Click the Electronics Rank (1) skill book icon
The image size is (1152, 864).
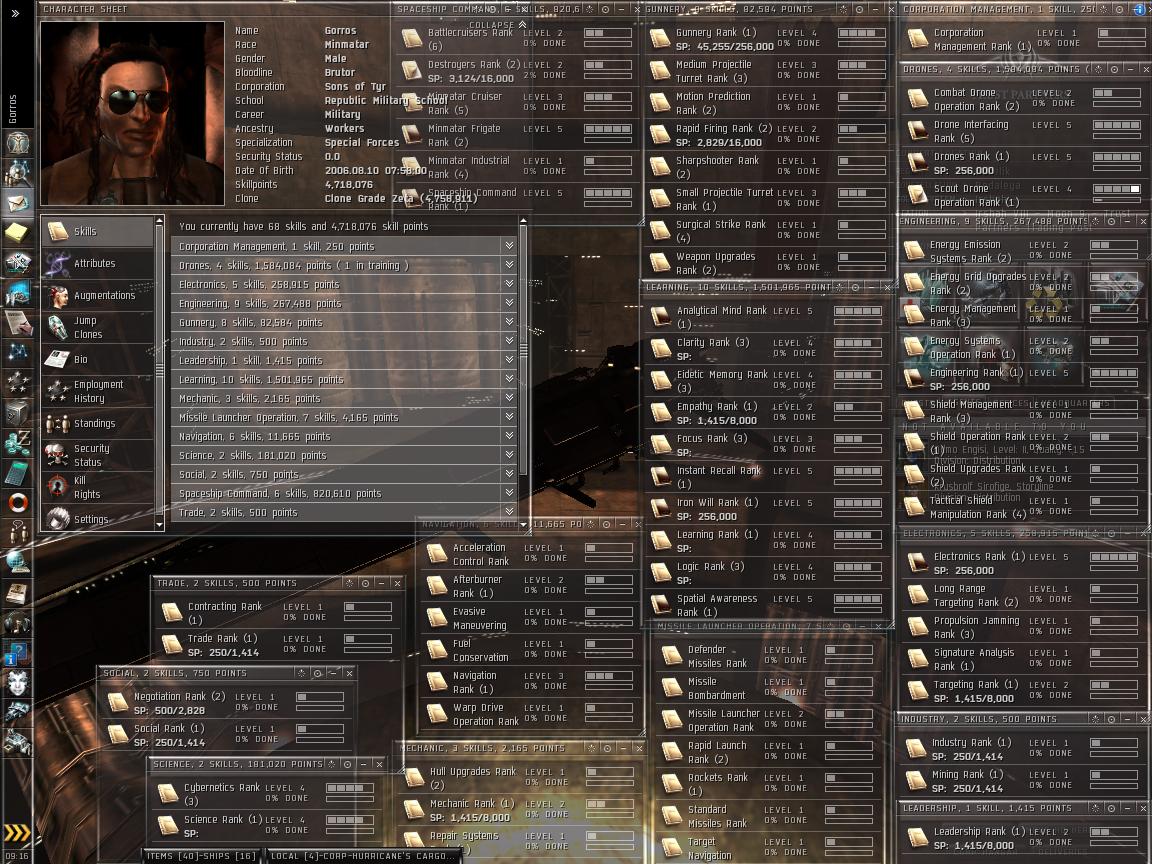(917, 563)
